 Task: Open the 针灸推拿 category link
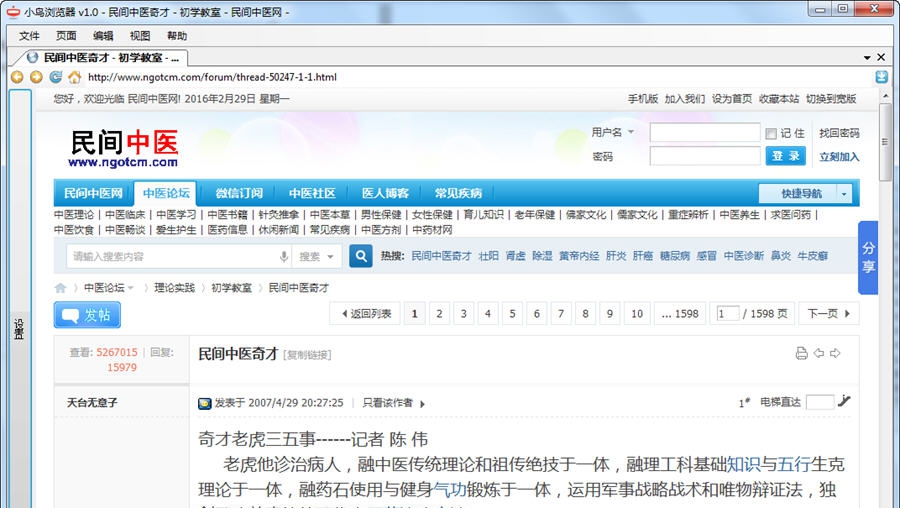(278, 215)
